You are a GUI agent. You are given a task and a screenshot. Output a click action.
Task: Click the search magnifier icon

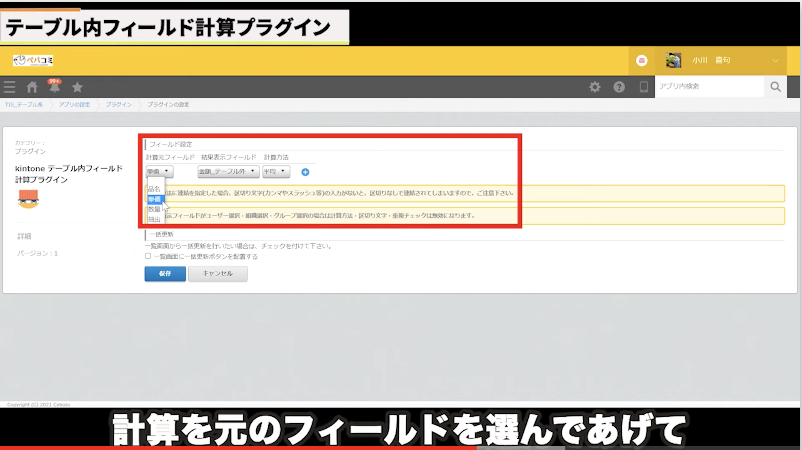(x=777, y=87)
